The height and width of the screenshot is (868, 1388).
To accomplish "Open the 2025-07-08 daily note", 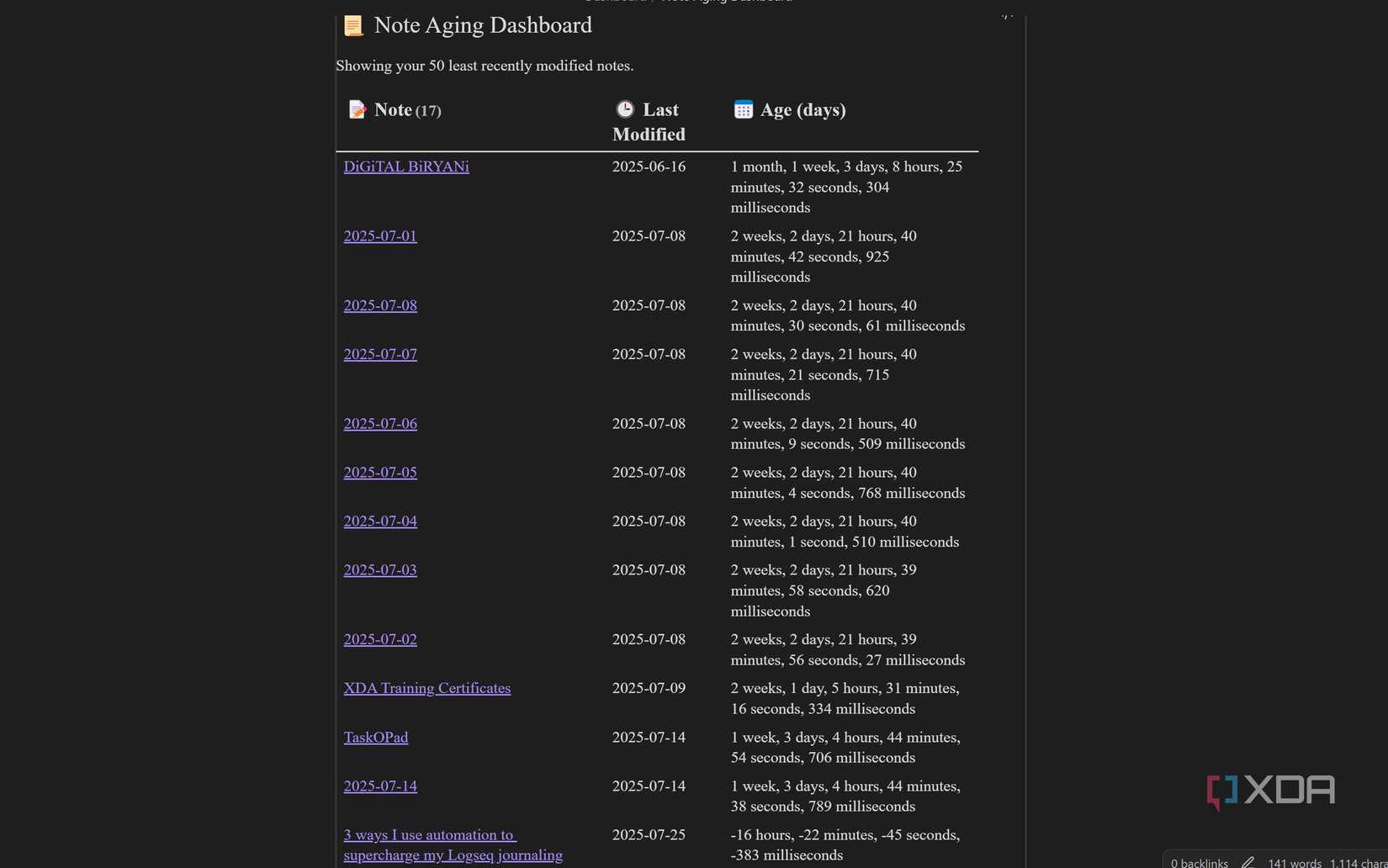I will point(380,305).
